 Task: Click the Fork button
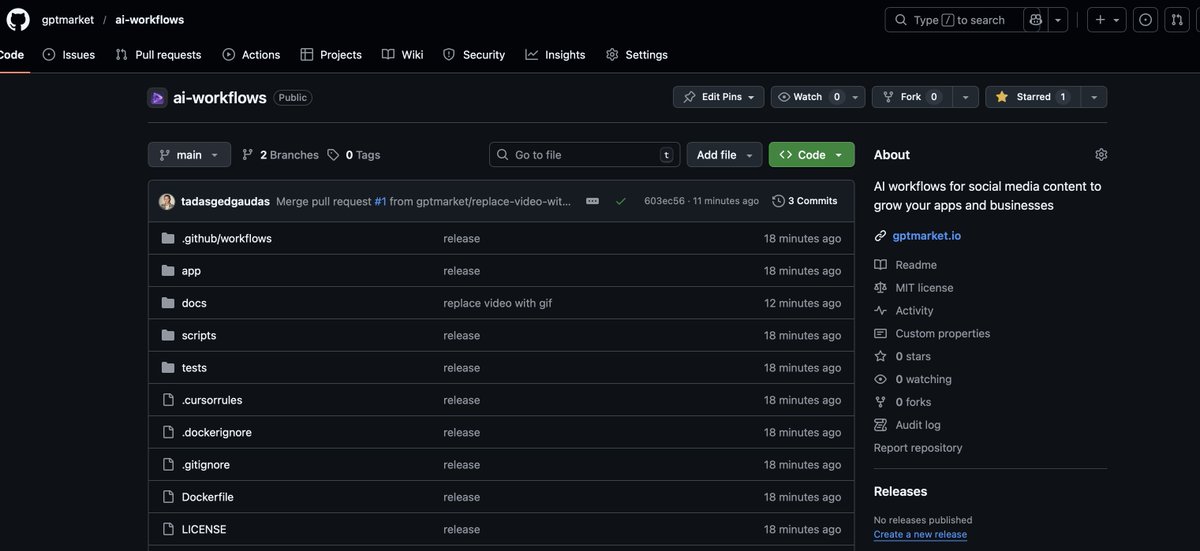pyautogui.click(x=912, y=97)
